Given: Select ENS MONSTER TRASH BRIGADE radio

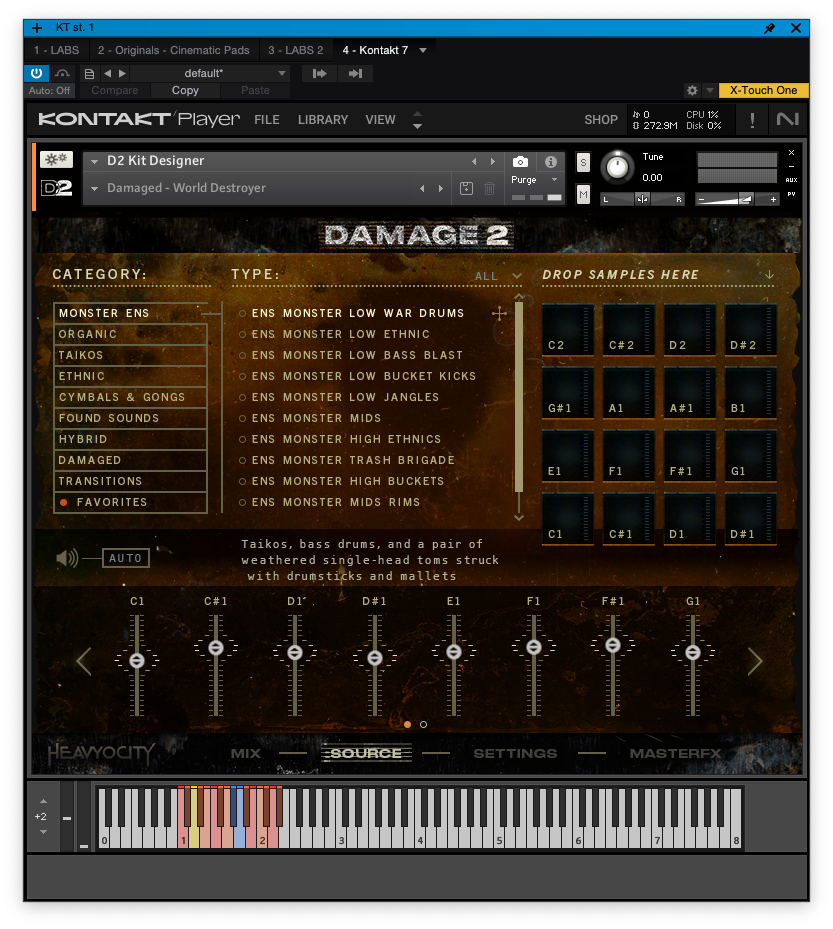Looking at the screenshot, I should click(x=242, y=460).
